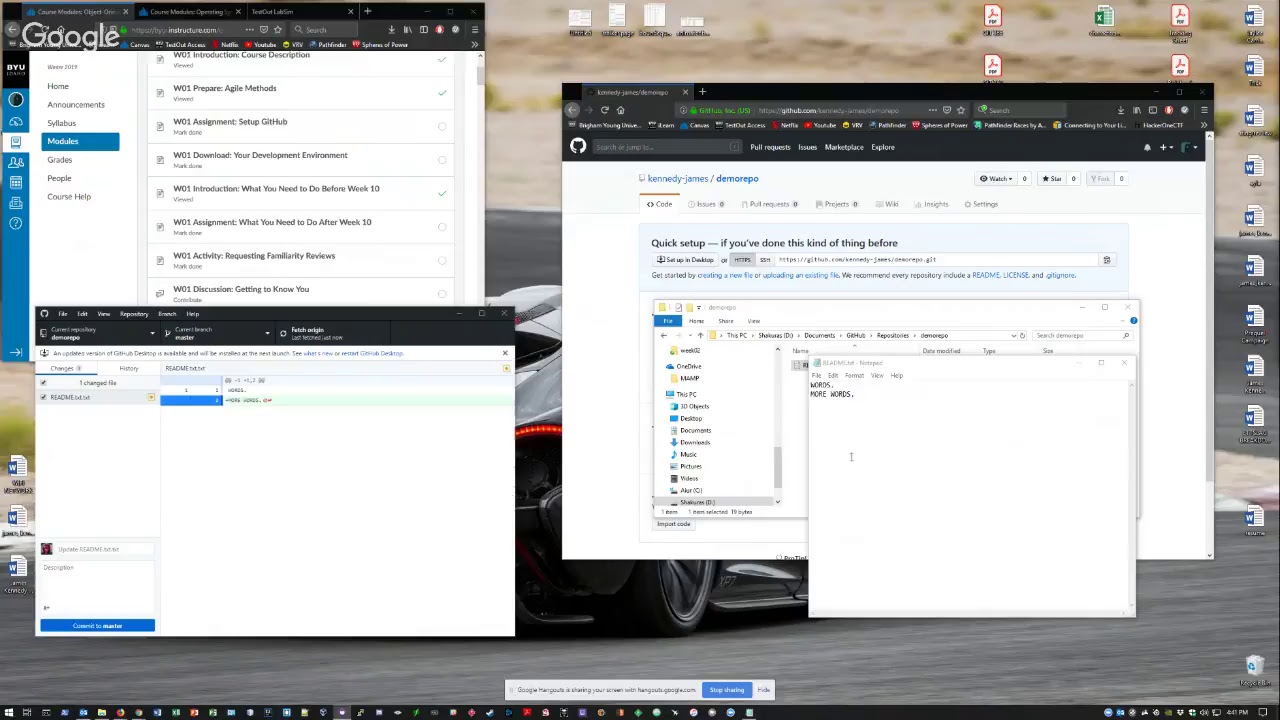
Task: Go to browser home in GitHub window
Action: point(620,110)
